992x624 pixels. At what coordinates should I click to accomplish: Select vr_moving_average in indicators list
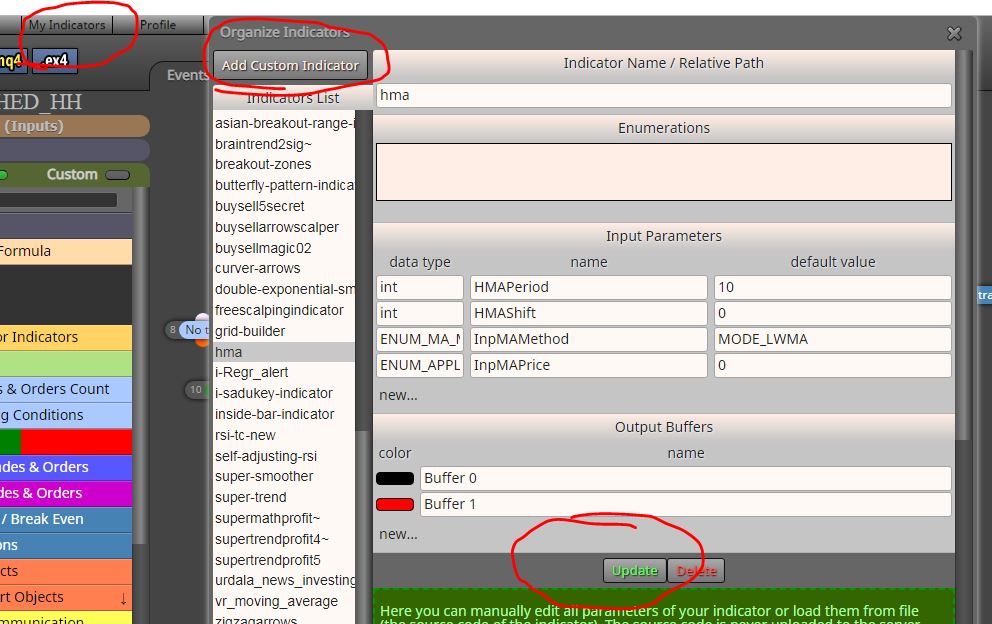(x=284, y=601)
